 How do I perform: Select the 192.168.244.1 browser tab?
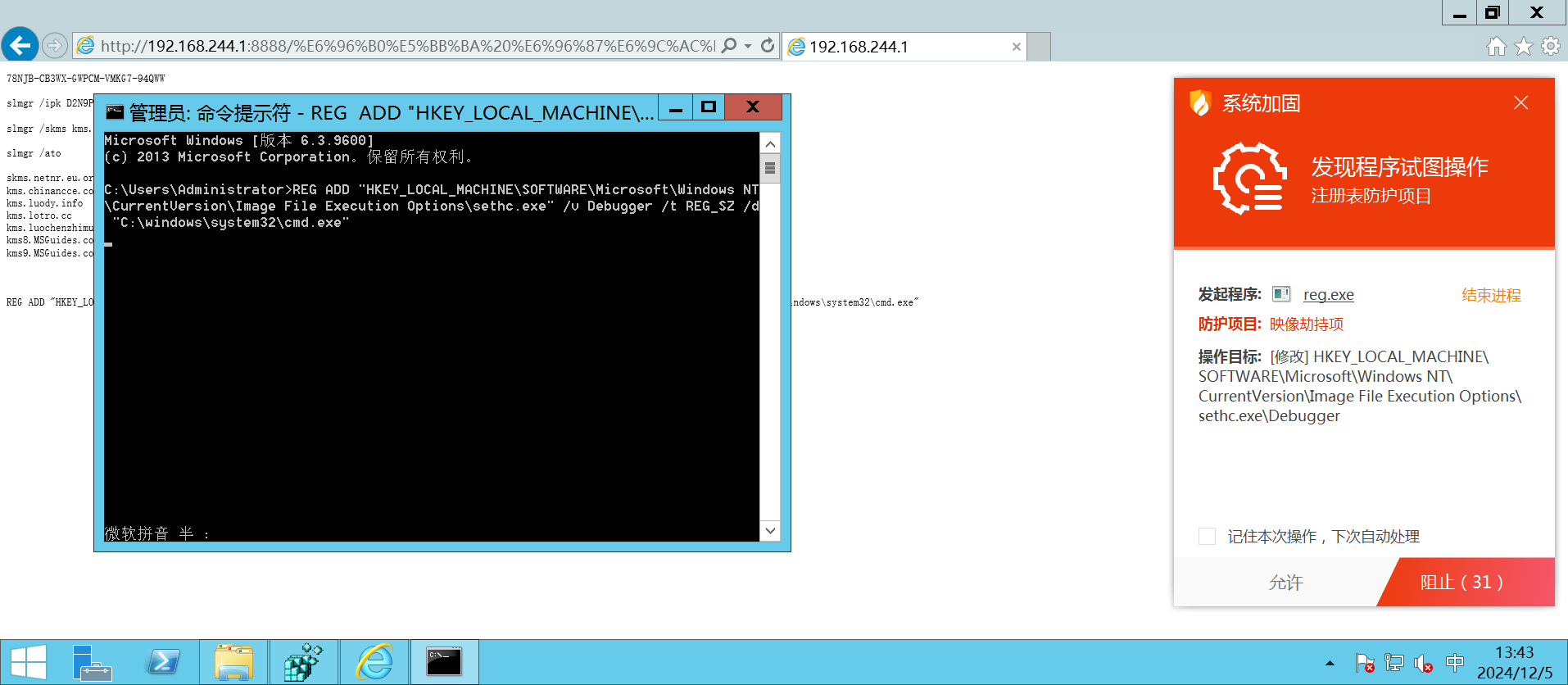(x=904, y=47)
